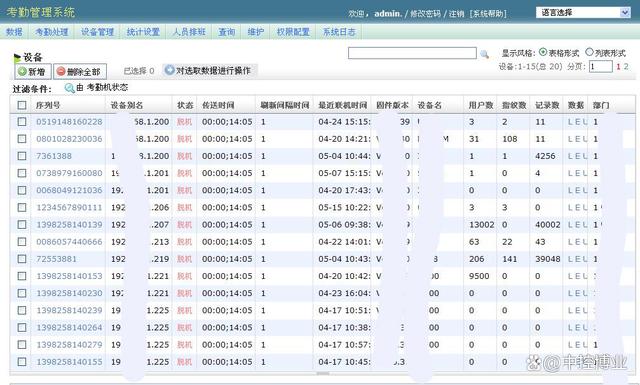The height and width of the screenshot is (385, 640).
Task: Open the 设备管理 menu
Action: (x=97, y=32)
